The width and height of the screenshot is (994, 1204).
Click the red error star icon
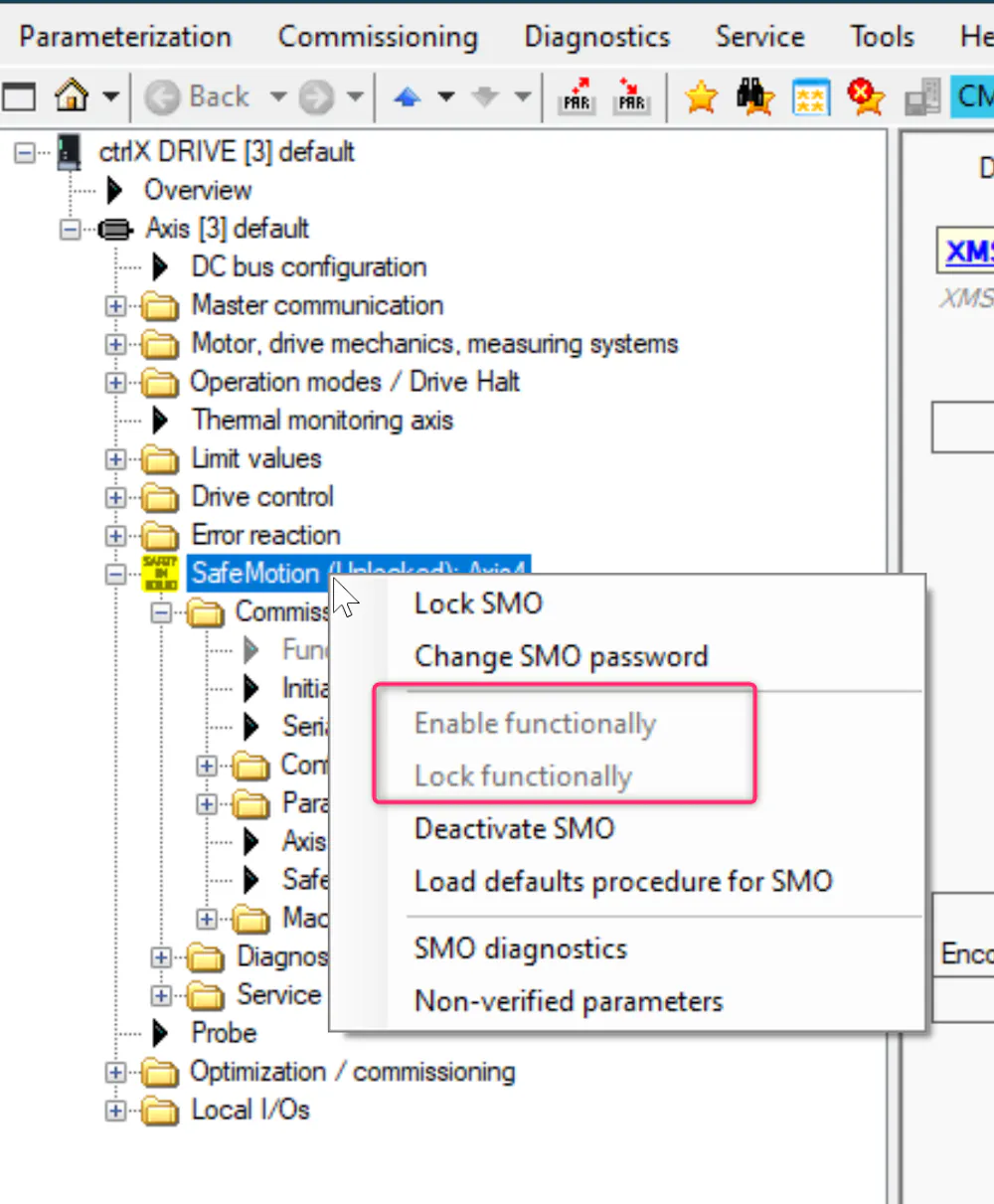tap(865, 96)
